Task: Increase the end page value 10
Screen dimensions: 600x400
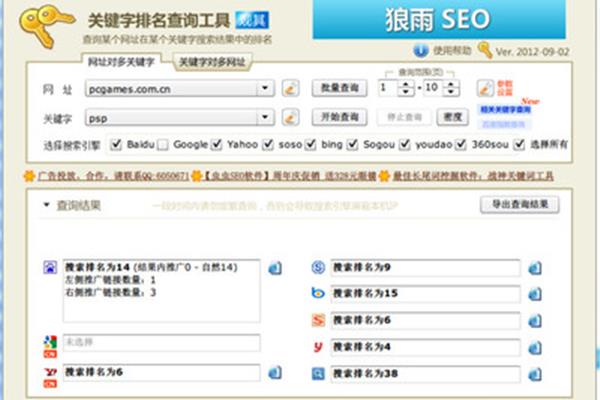Action: pos(451,84)
